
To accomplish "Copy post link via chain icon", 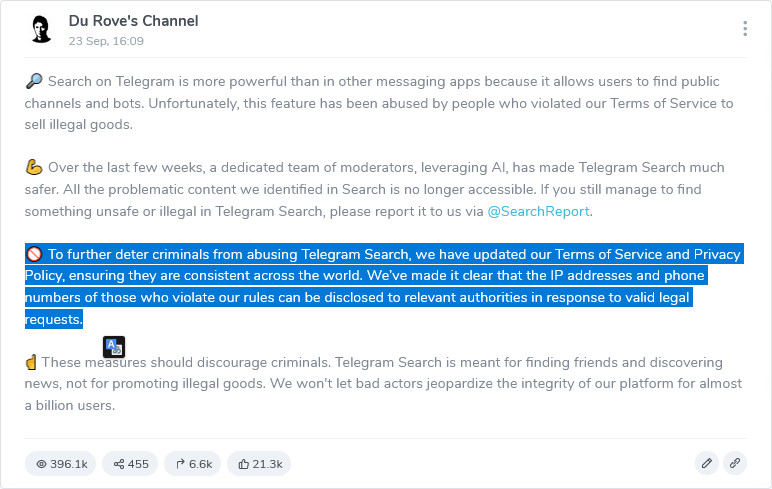I will point(735,463).
